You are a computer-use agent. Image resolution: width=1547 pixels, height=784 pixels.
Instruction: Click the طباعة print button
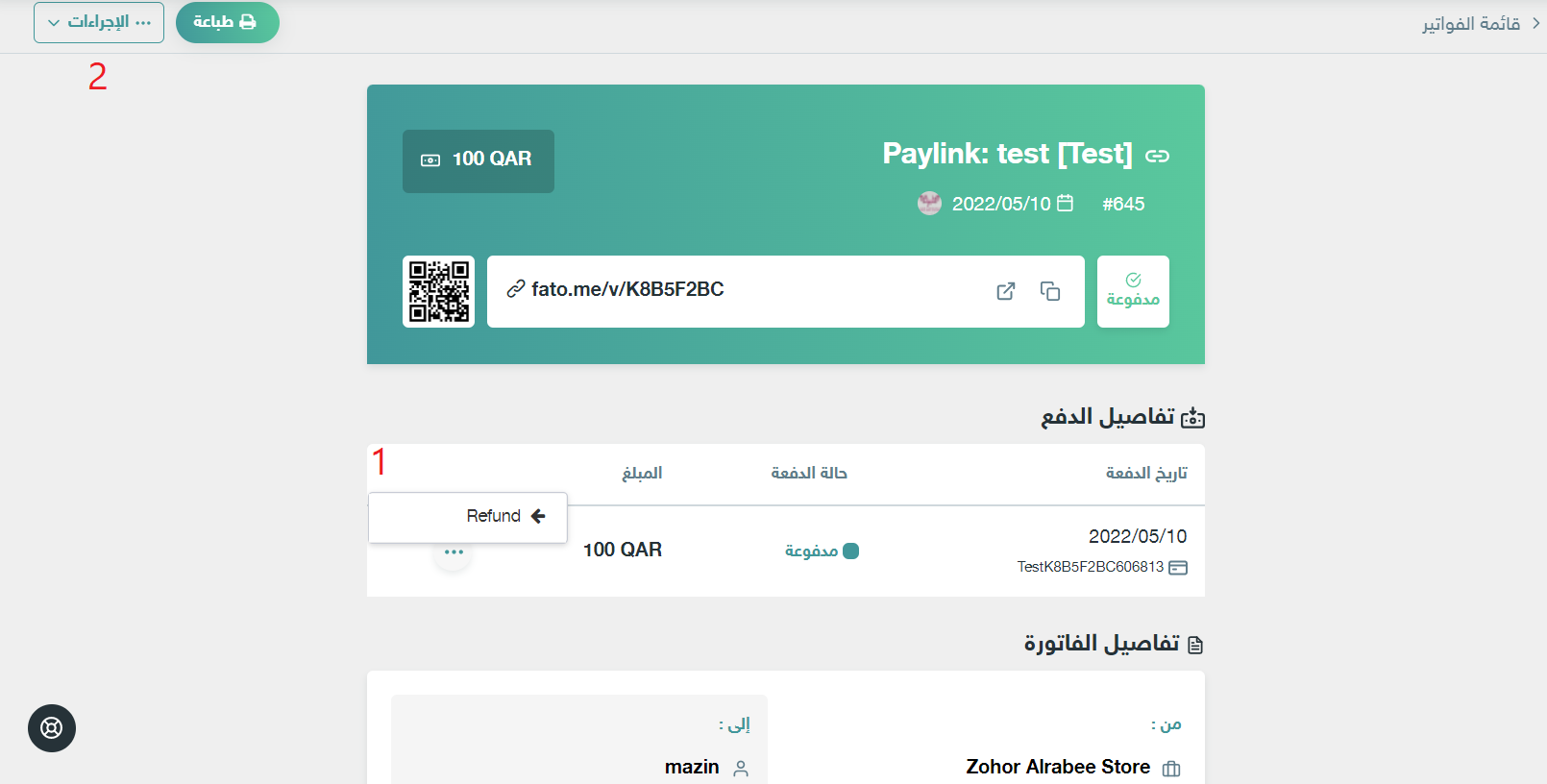click(227, 22)
